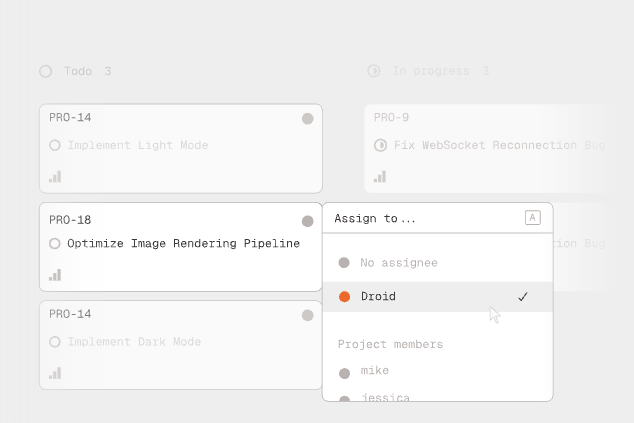Open the Optimize Image Rendering Pipeline issue title
This screenshot has width=634, height=423.
pos(183,243)
